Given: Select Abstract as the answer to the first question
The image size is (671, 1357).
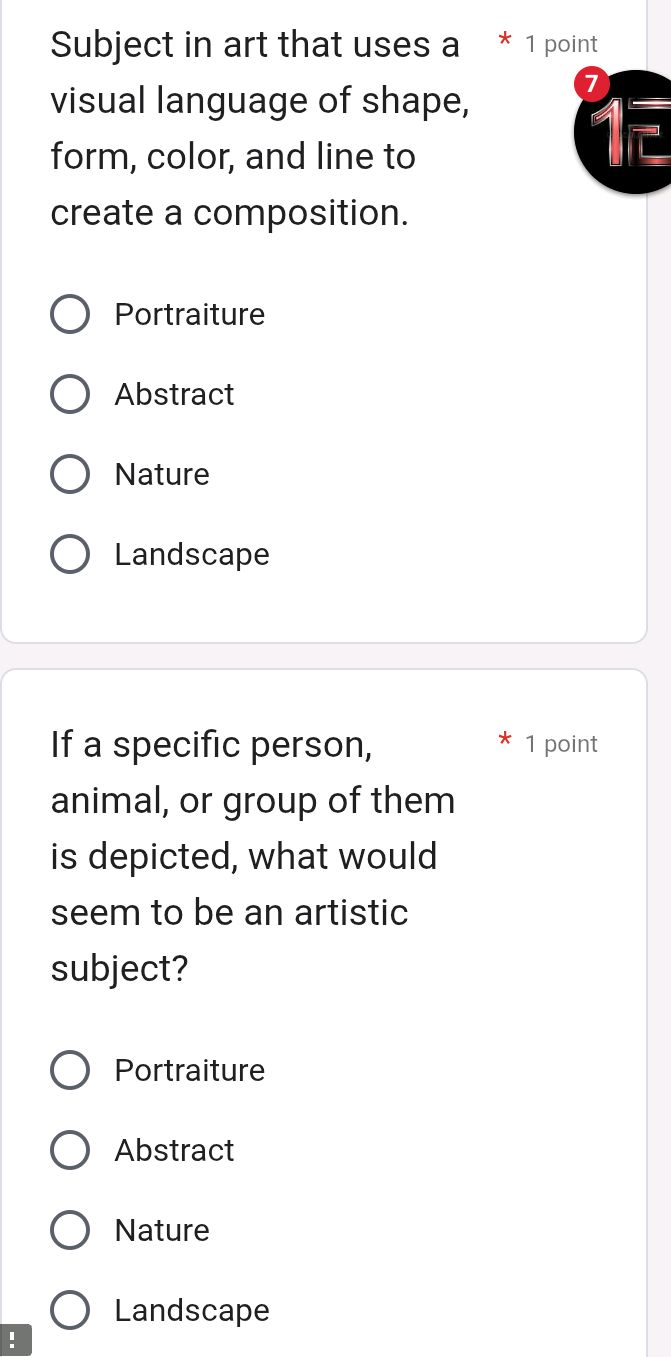Looking at the screenshot, I should (70, 394).
